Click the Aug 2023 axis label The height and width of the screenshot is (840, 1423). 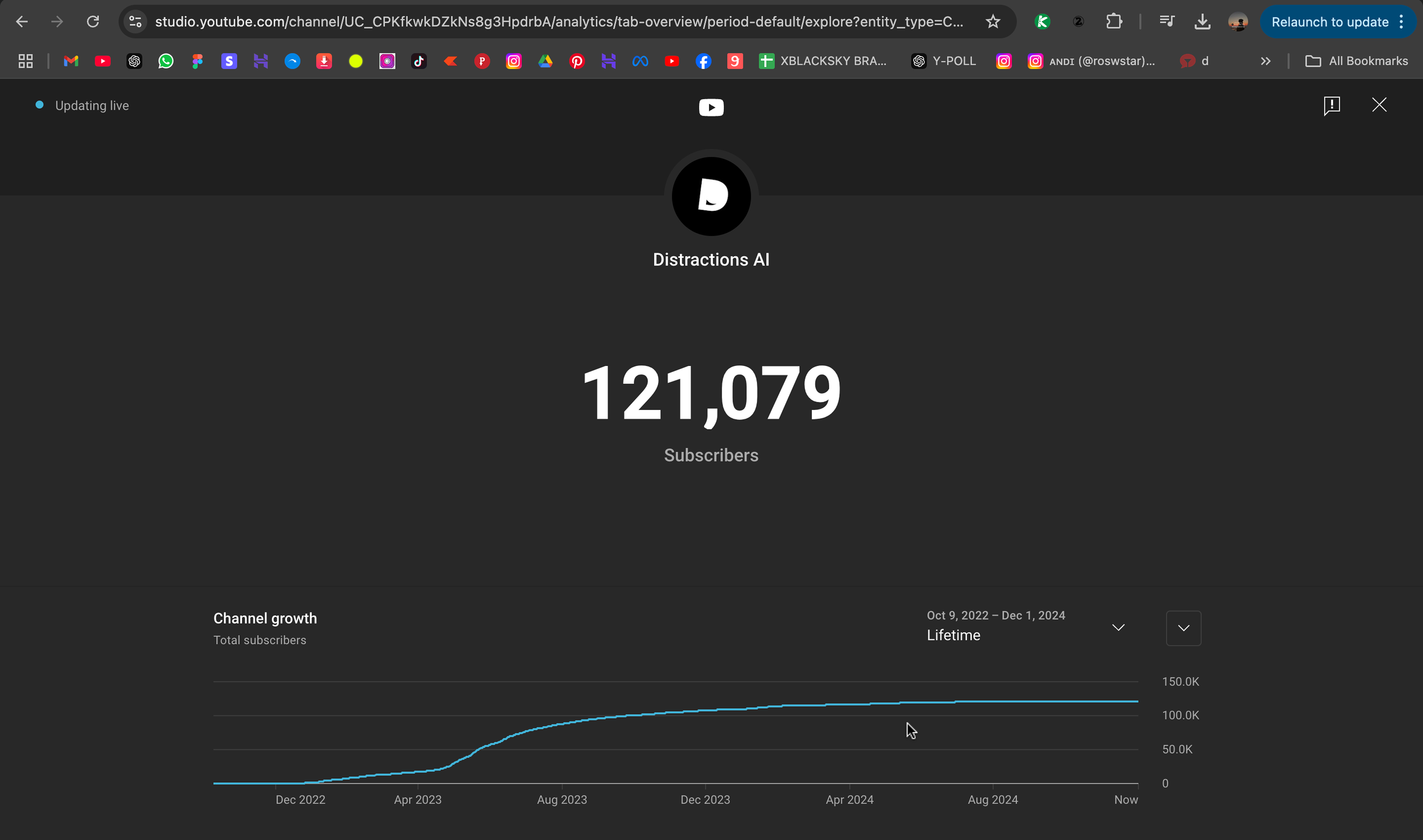point(562,800)
